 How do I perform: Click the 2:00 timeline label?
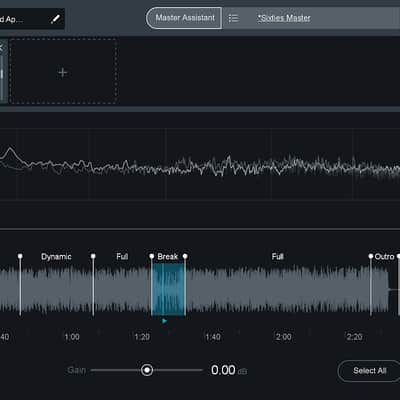284,337
